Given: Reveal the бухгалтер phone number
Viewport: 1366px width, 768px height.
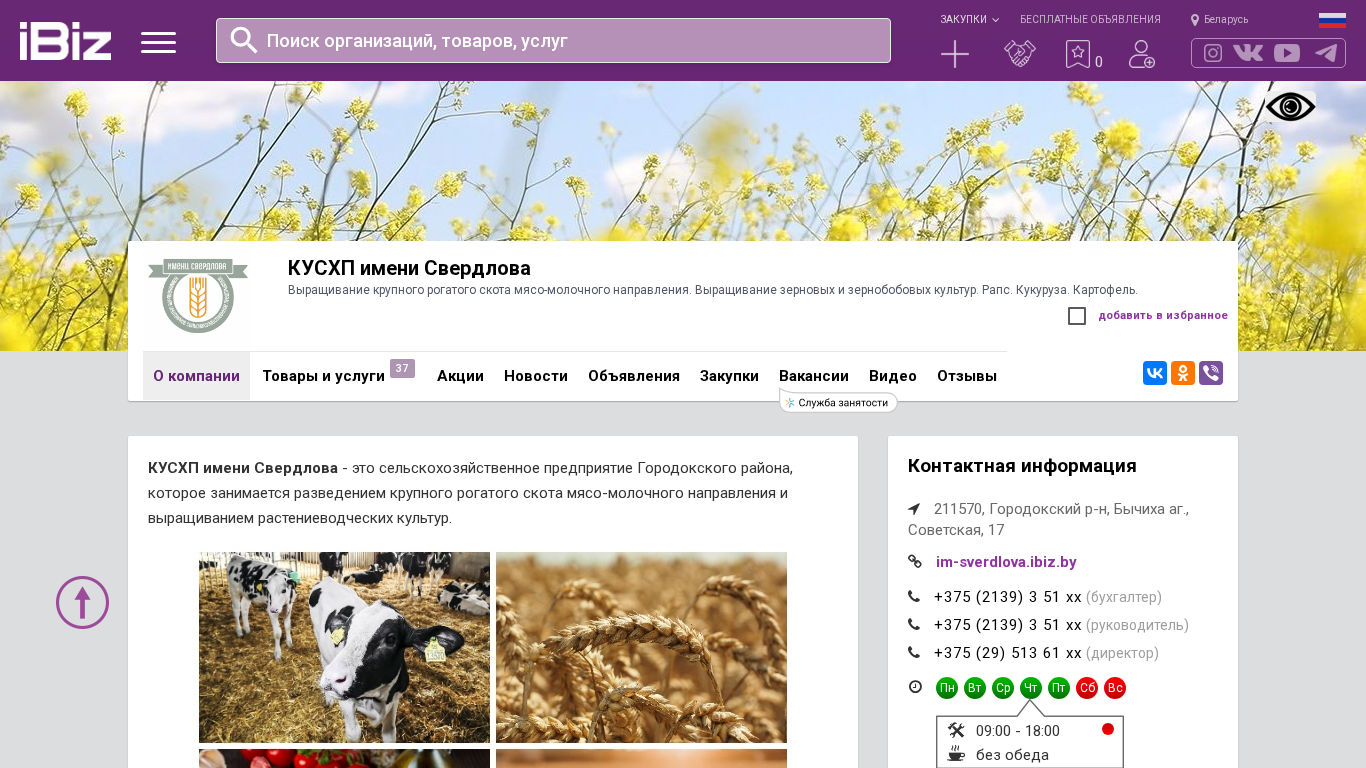Looking at the screenshot, I should tap(1008, 597).
